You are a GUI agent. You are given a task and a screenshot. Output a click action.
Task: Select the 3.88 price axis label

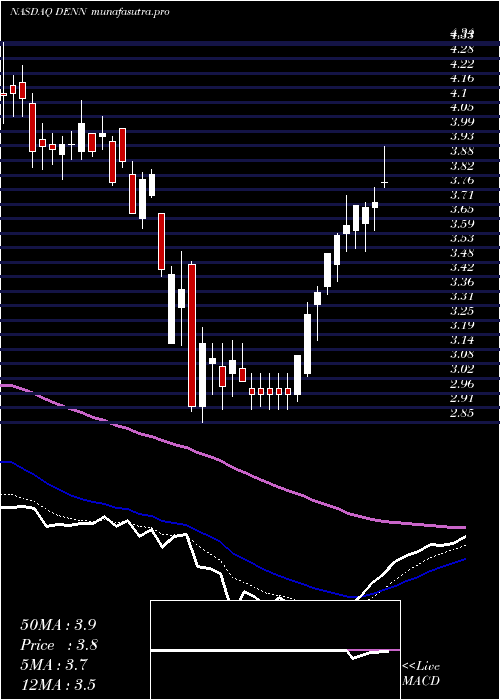[x=462, y=151]
